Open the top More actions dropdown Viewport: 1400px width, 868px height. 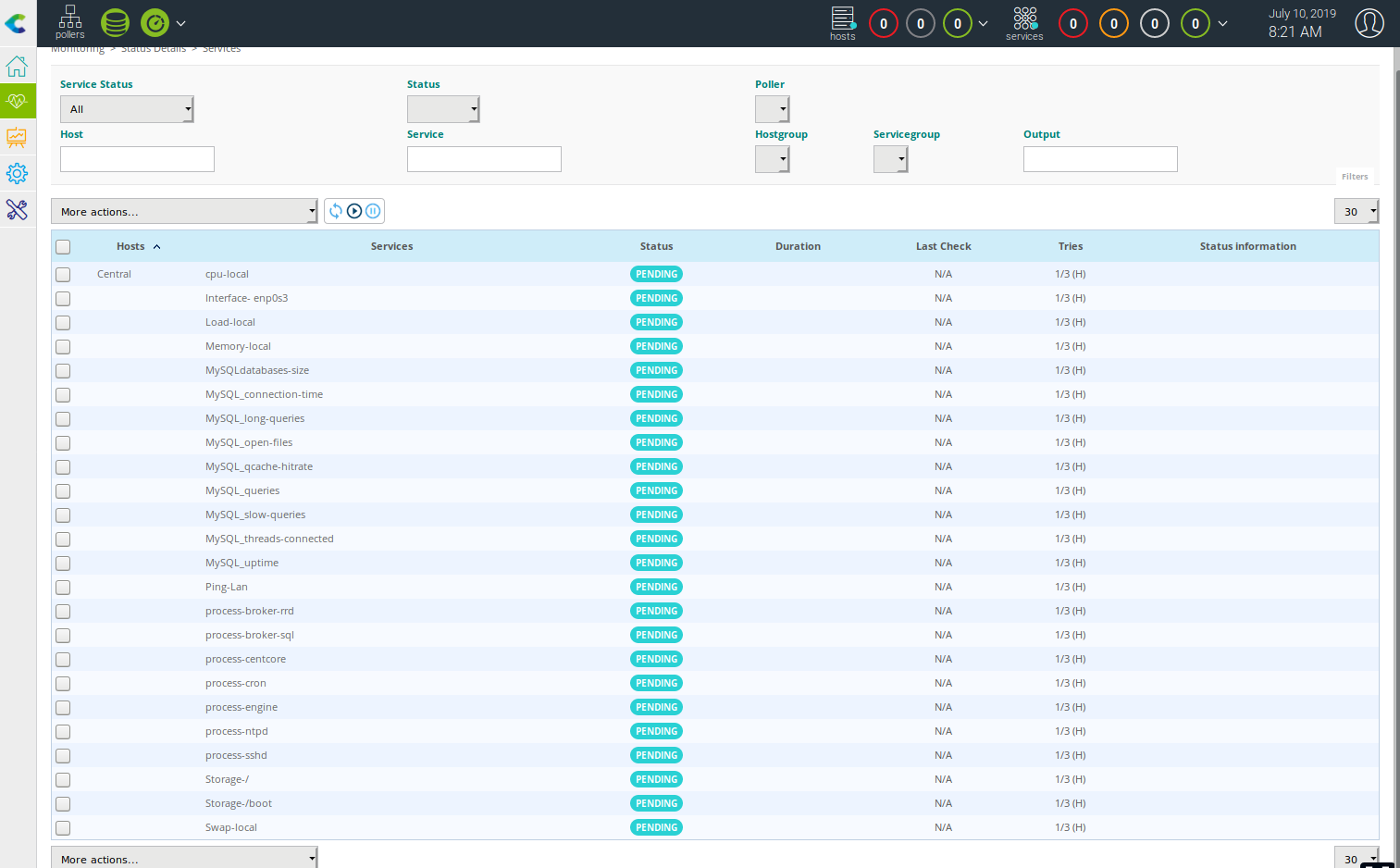tap(184, 212)
